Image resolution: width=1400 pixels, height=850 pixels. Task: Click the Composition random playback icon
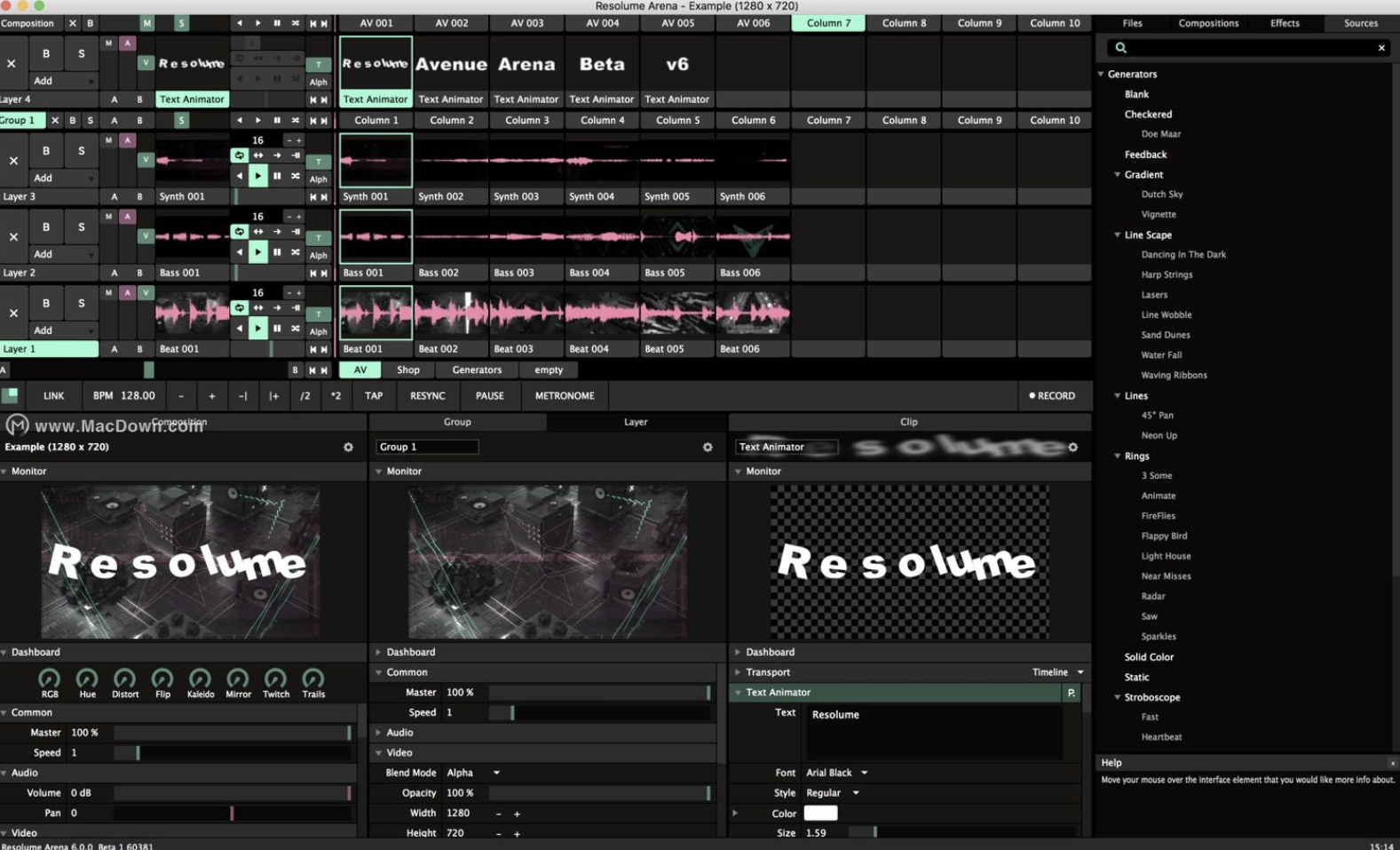(x=296, y=23)
